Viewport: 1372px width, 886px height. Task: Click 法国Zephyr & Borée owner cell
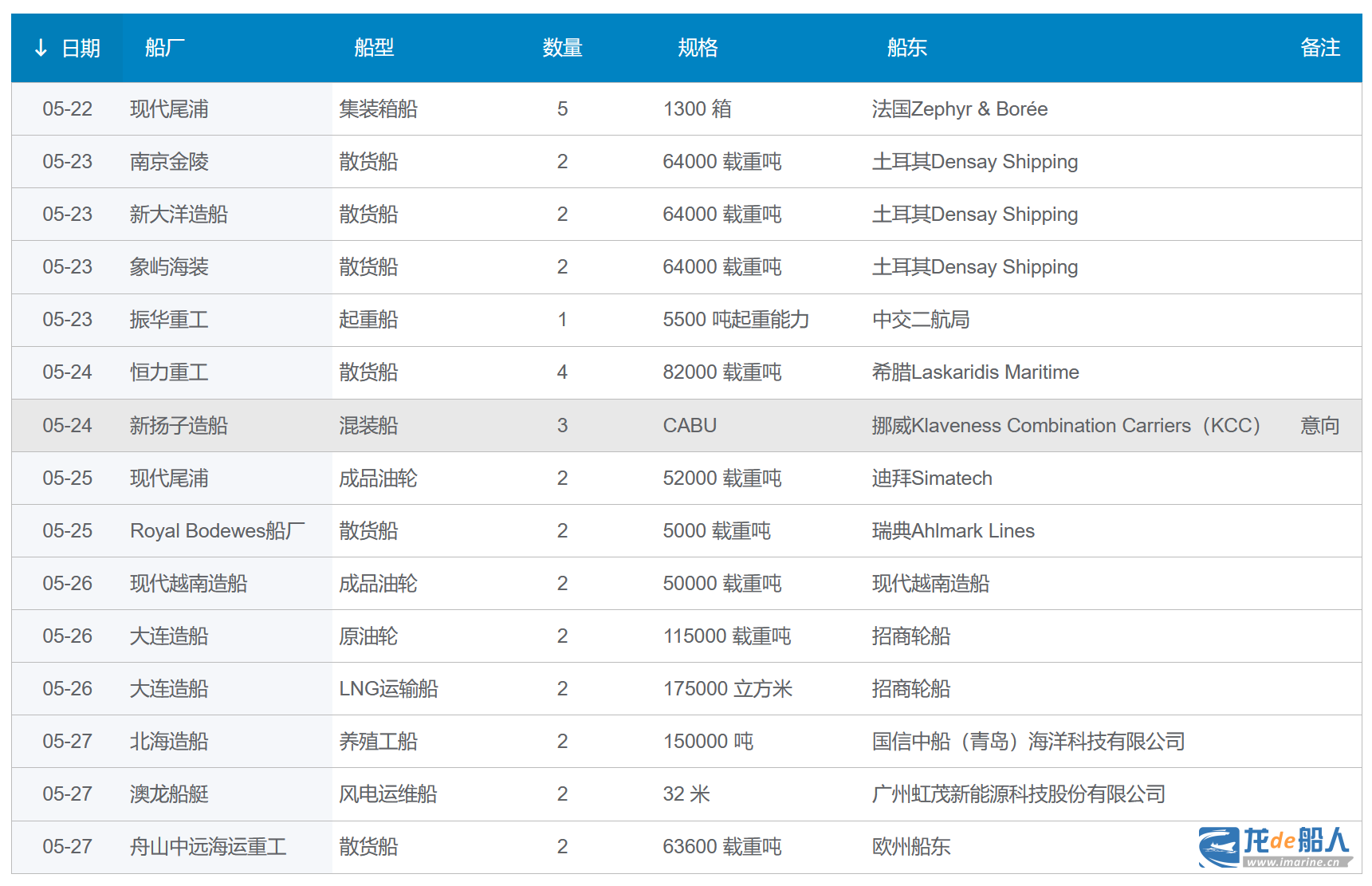(959, 109)
